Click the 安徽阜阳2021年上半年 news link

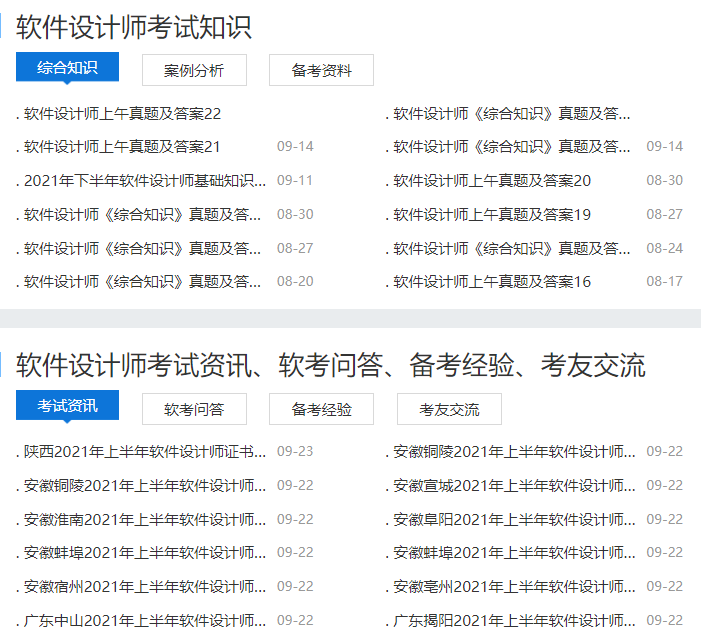[x=514, y=520]
